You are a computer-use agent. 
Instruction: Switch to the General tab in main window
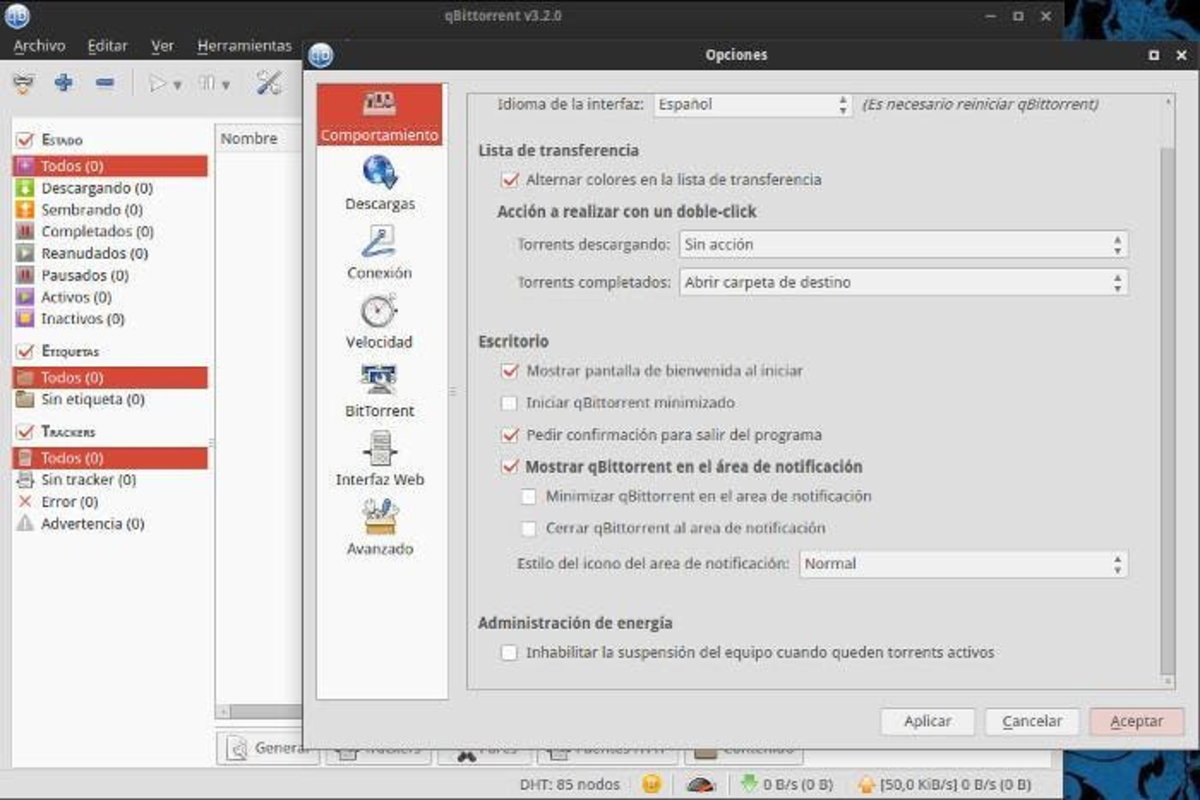tap(267, 748)
